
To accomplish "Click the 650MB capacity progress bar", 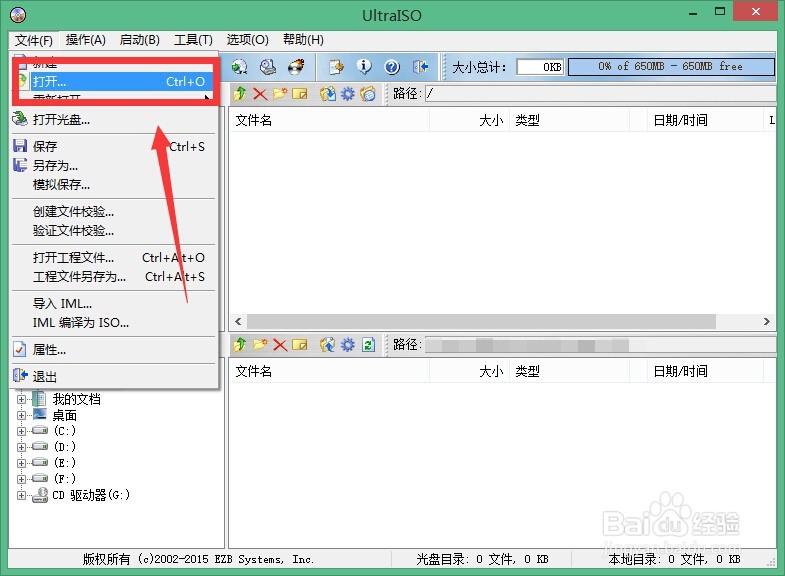I will tap(671, 67).
